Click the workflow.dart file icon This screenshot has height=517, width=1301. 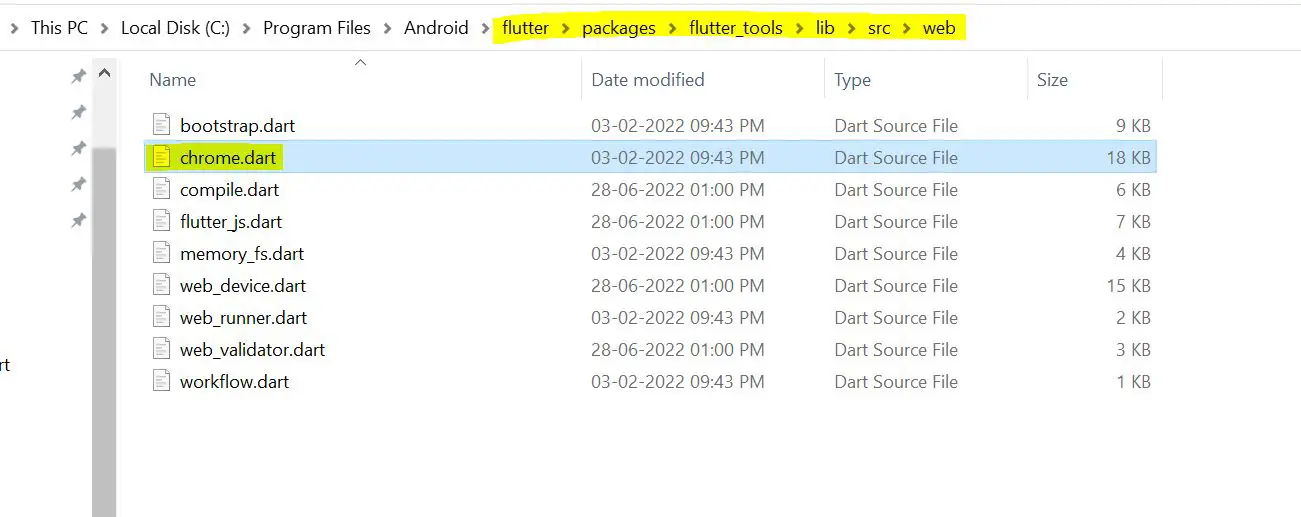pyautogui.click(x=162, y=381)
